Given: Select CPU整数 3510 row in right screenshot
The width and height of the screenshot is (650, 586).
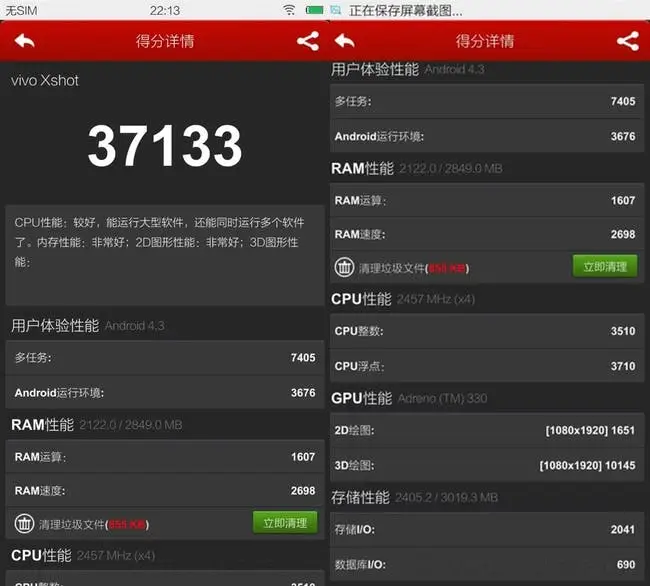Looking at the screenshot, I should click(x=487, y=331).
